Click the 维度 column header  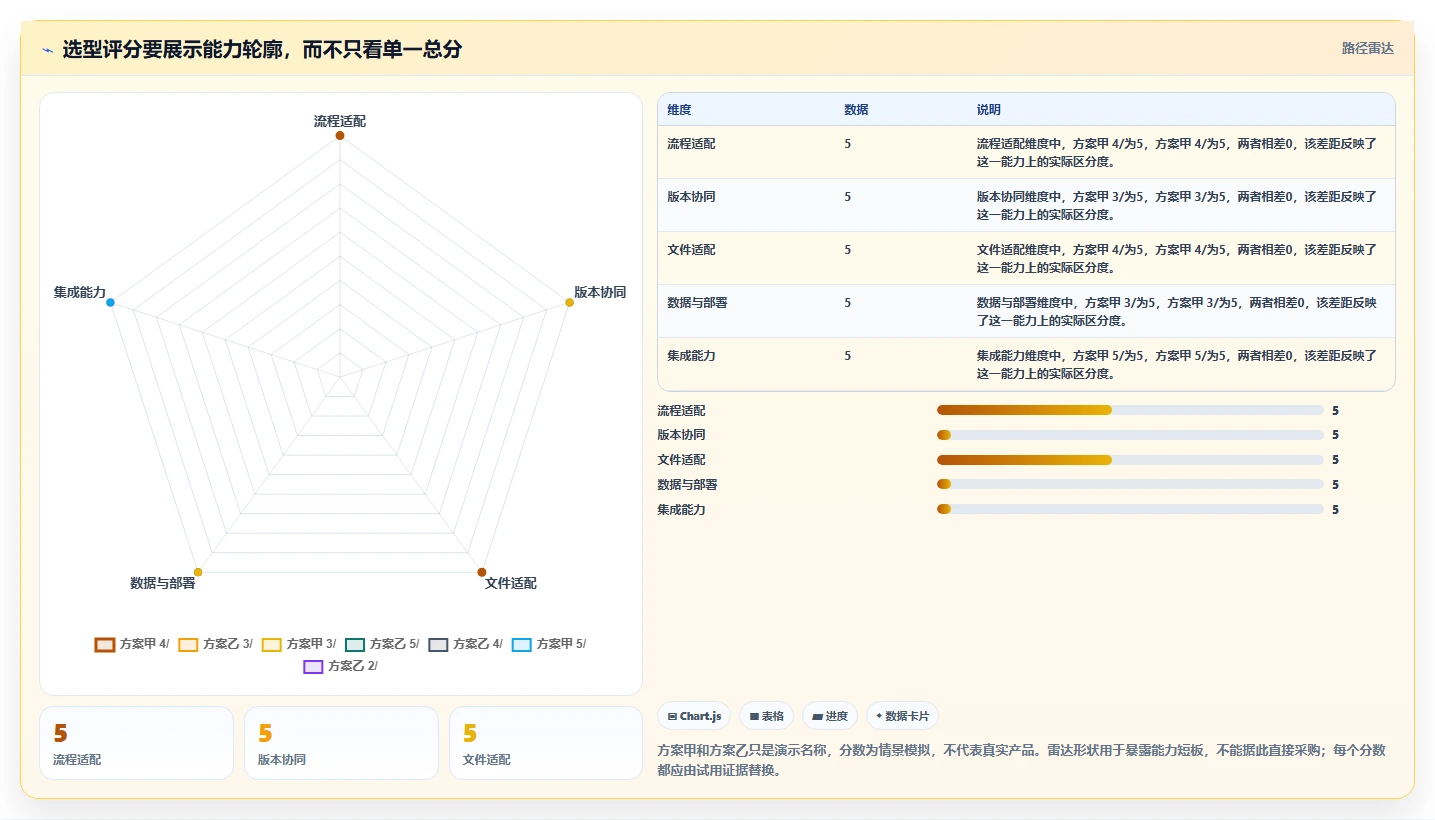pos(680,110)
